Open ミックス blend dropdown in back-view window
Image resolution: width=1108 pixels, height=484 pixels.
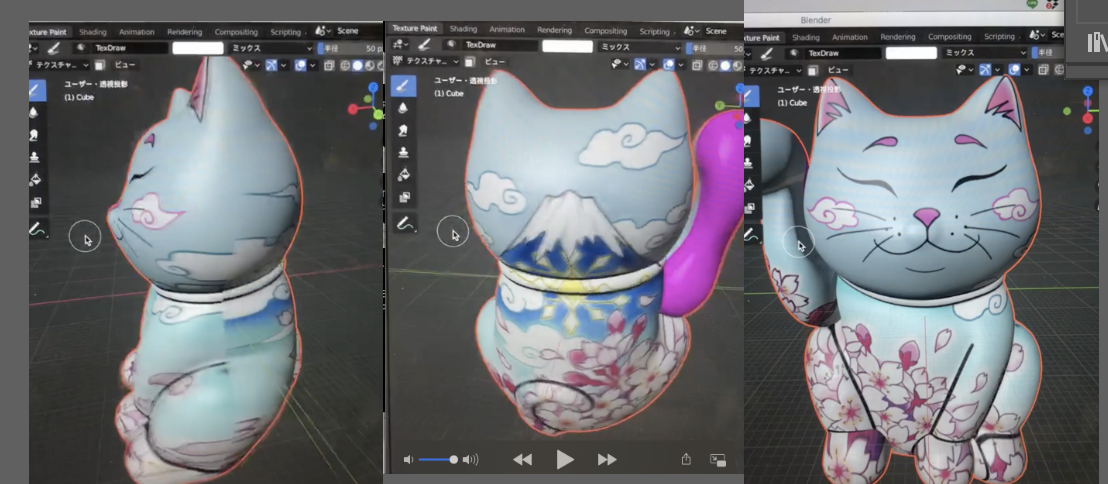(641, 46)
